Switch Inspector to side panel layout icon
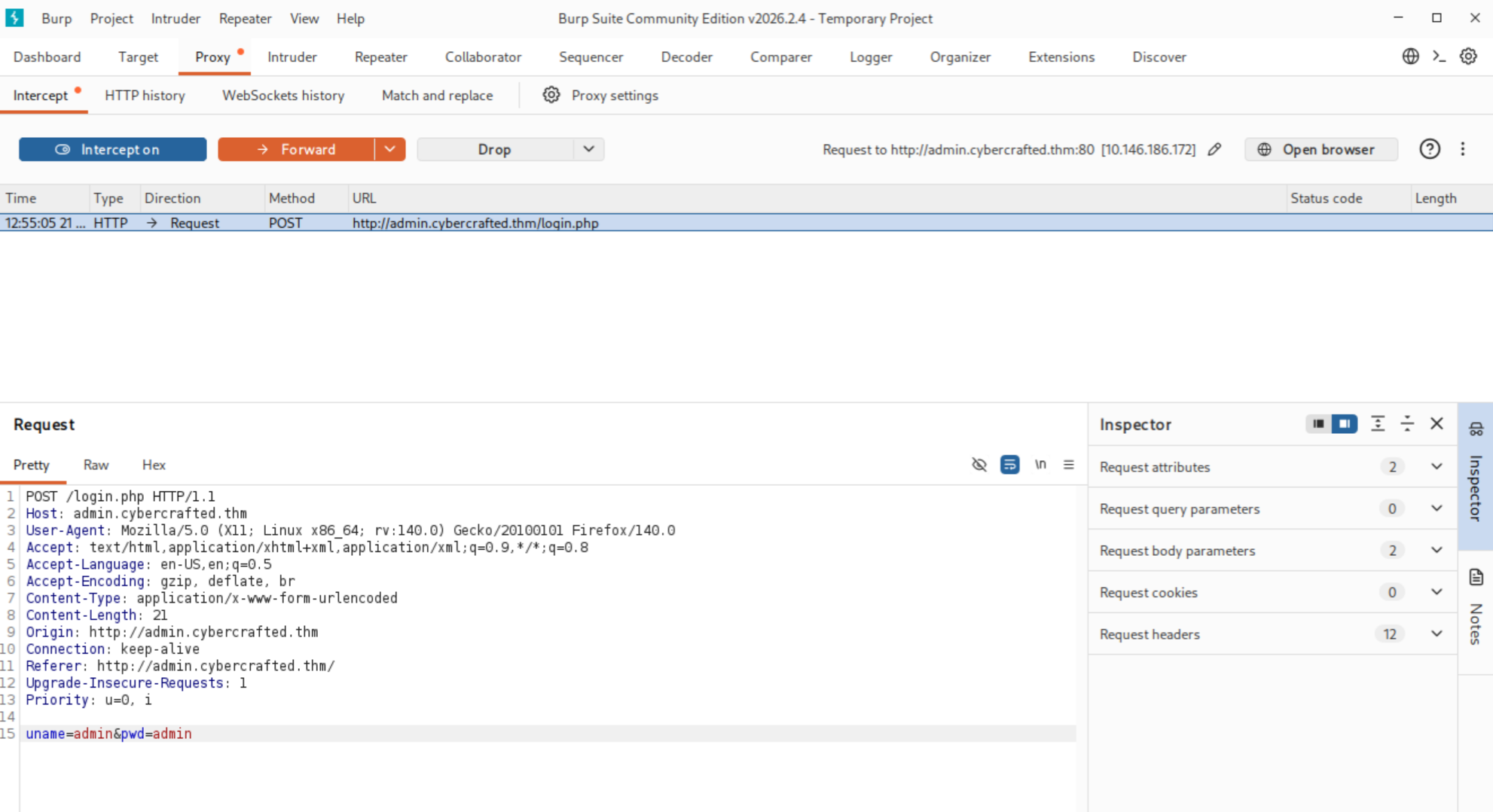Viewport: 1493px width, 812px height. [1344, 424]
